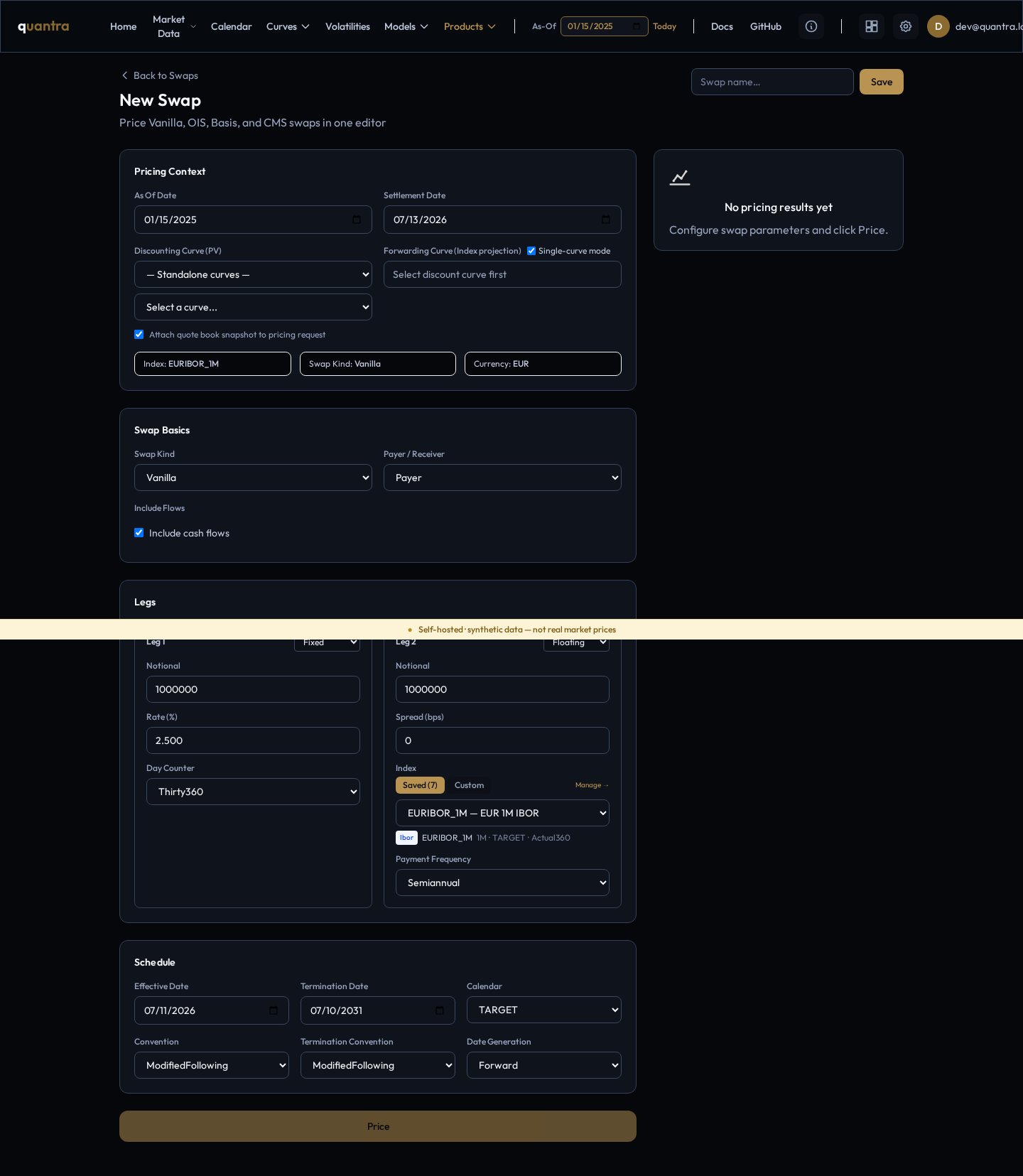Viewport: 1023px width, 1176px height.
Task: Go to Home in the navbar
Action: pyautogui.click(x=123, y=26)
